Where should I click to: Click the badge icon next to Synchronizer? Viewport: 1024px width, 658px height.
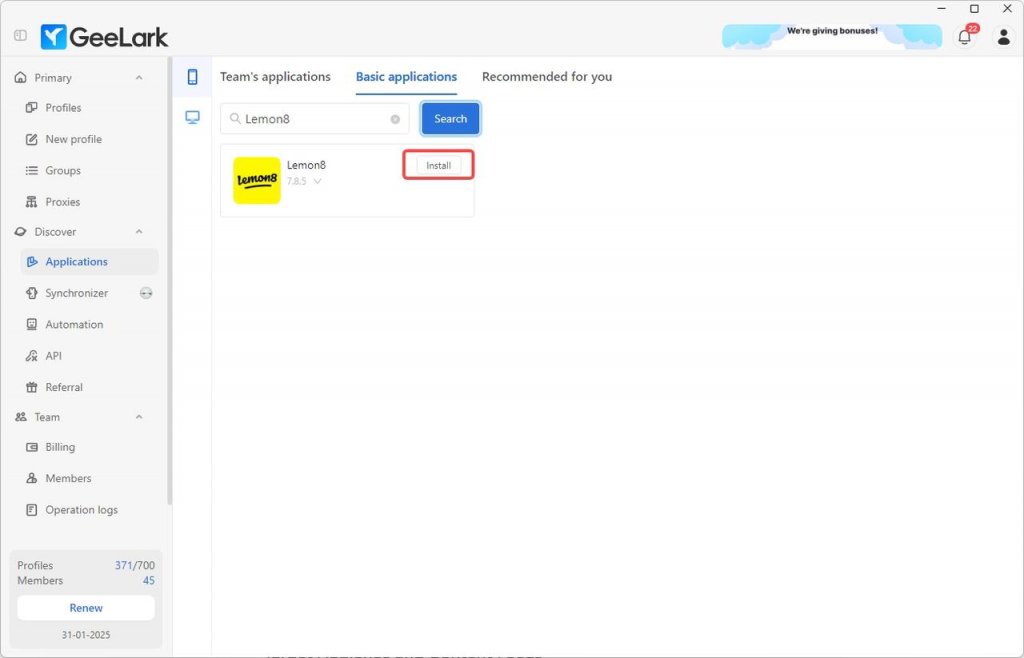[146, 293]
